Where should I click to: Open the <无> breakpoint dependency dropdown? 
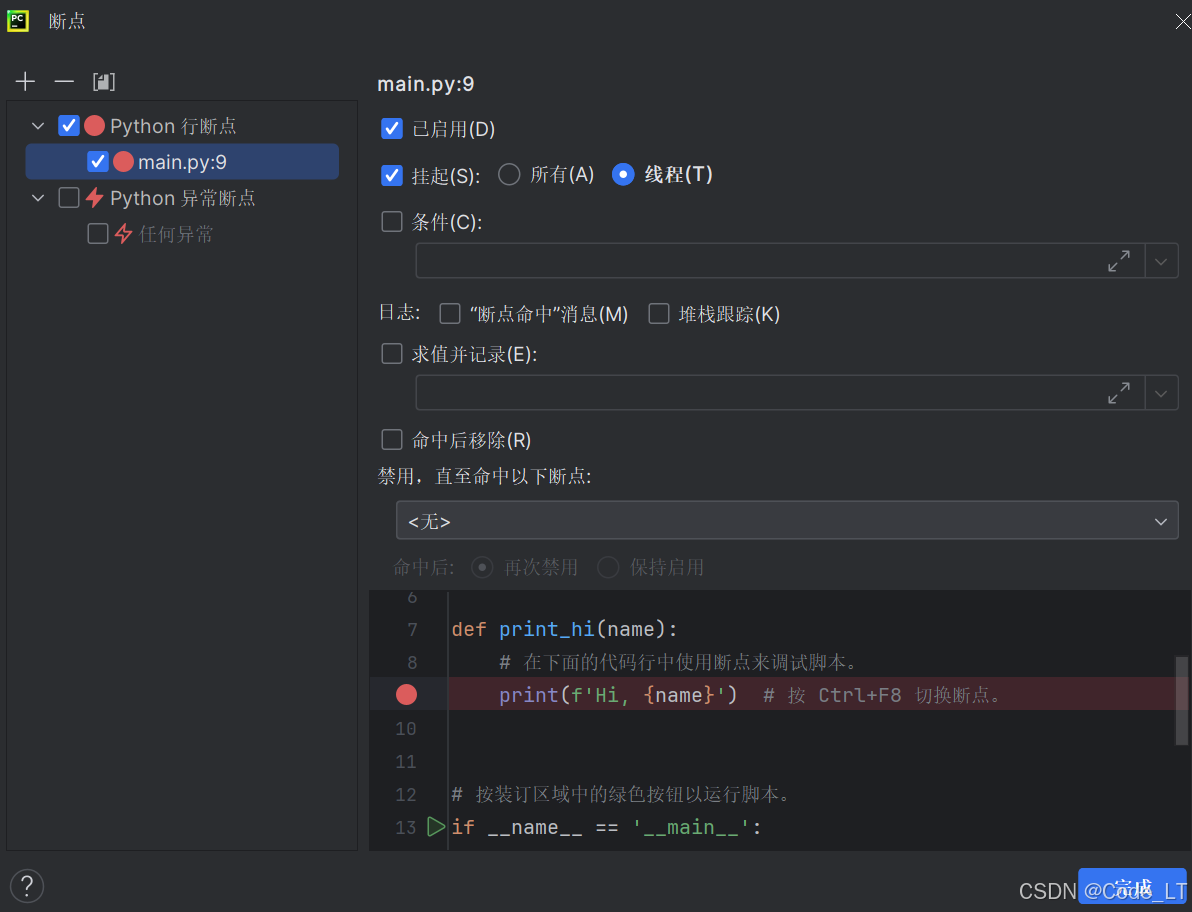click(x=787, y=521)
